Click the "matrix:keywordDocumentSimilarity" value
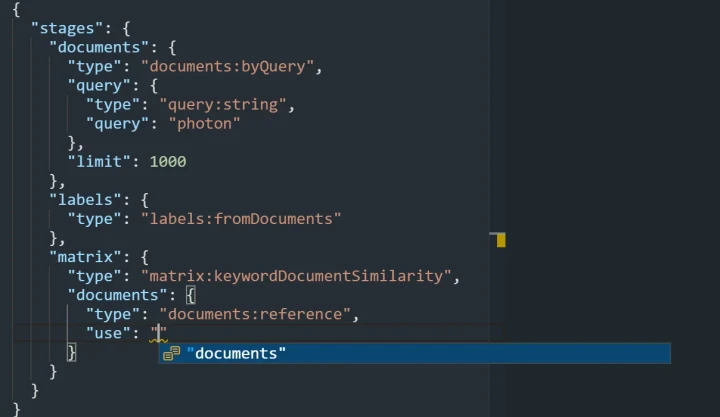The width and height of the screenshot is (720, 417). tap(296, 276)
